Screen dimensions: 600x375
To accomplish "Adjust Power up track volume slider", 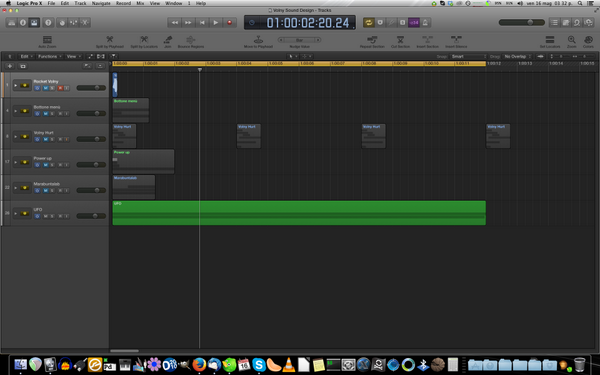I will (x=91, y=165).
